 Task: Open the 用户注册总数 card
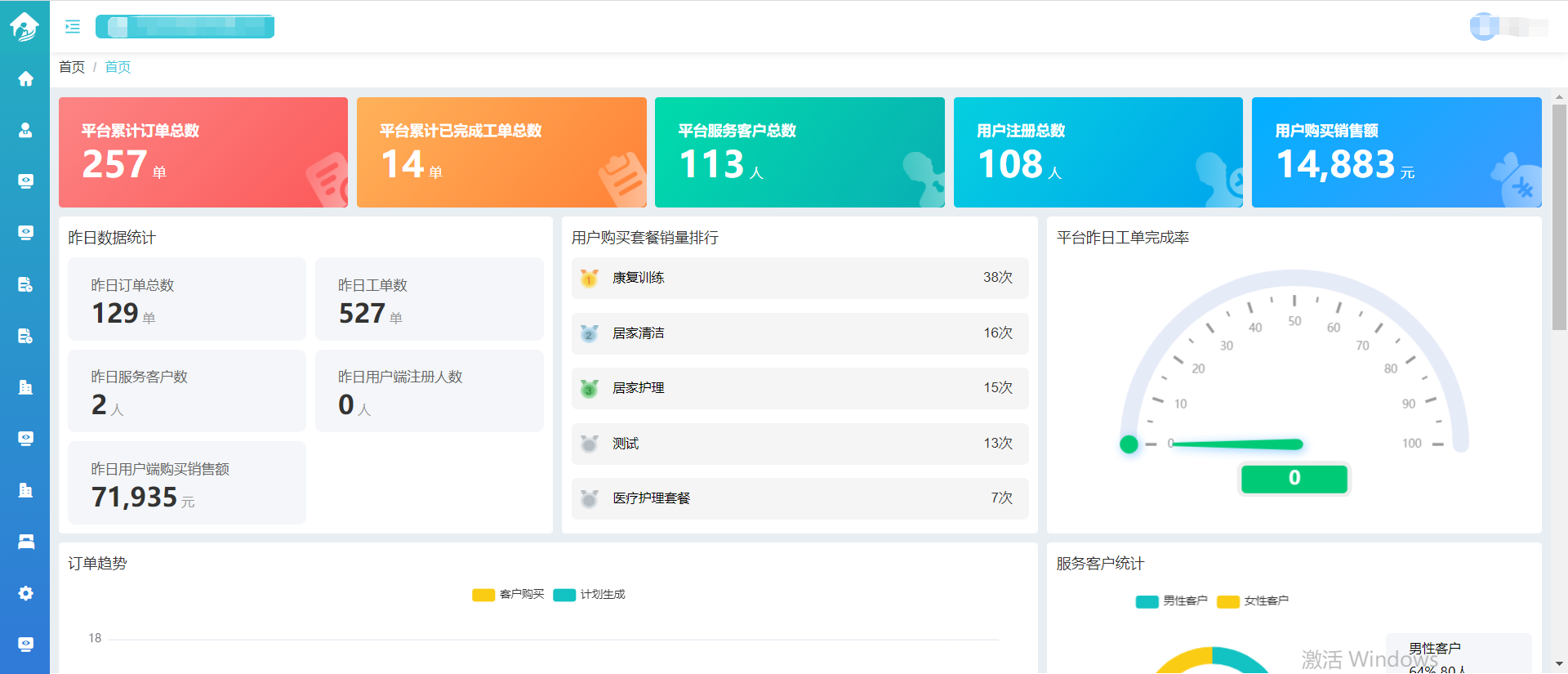1098,152
